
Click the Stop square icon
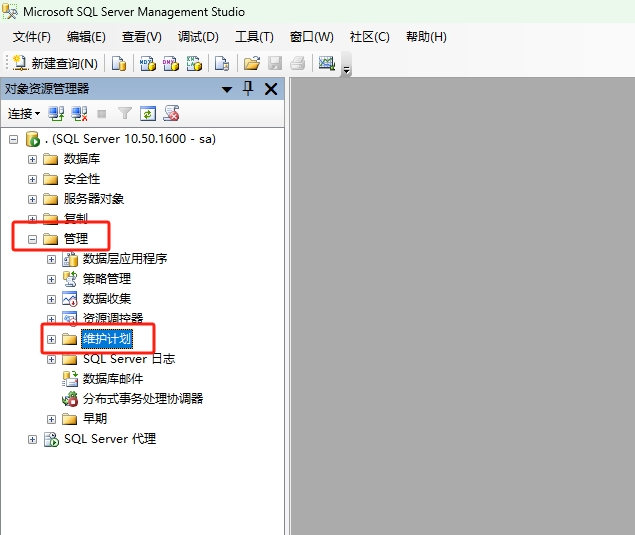coord(102,114)
